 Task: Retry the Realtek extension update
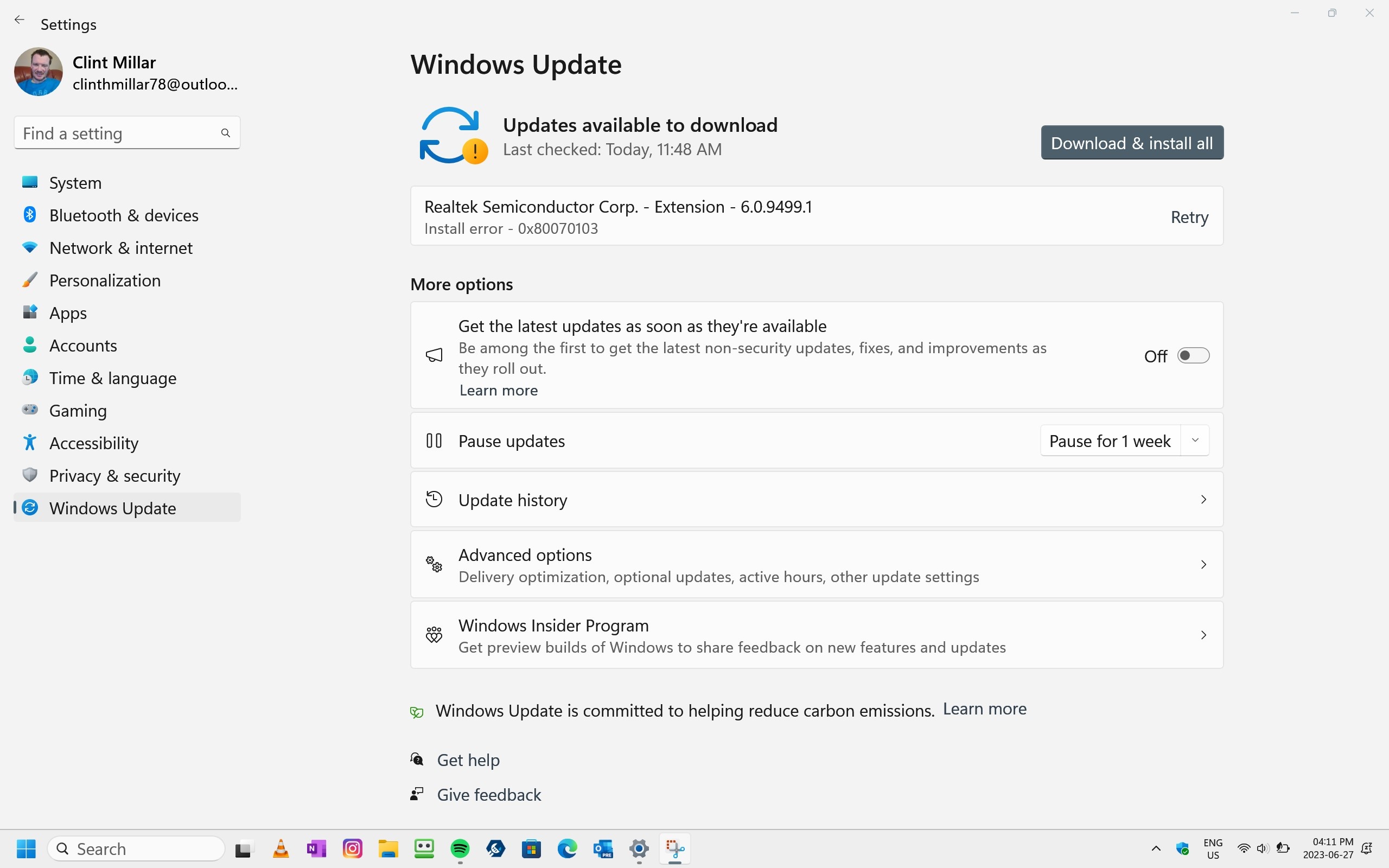point(1189,217)
